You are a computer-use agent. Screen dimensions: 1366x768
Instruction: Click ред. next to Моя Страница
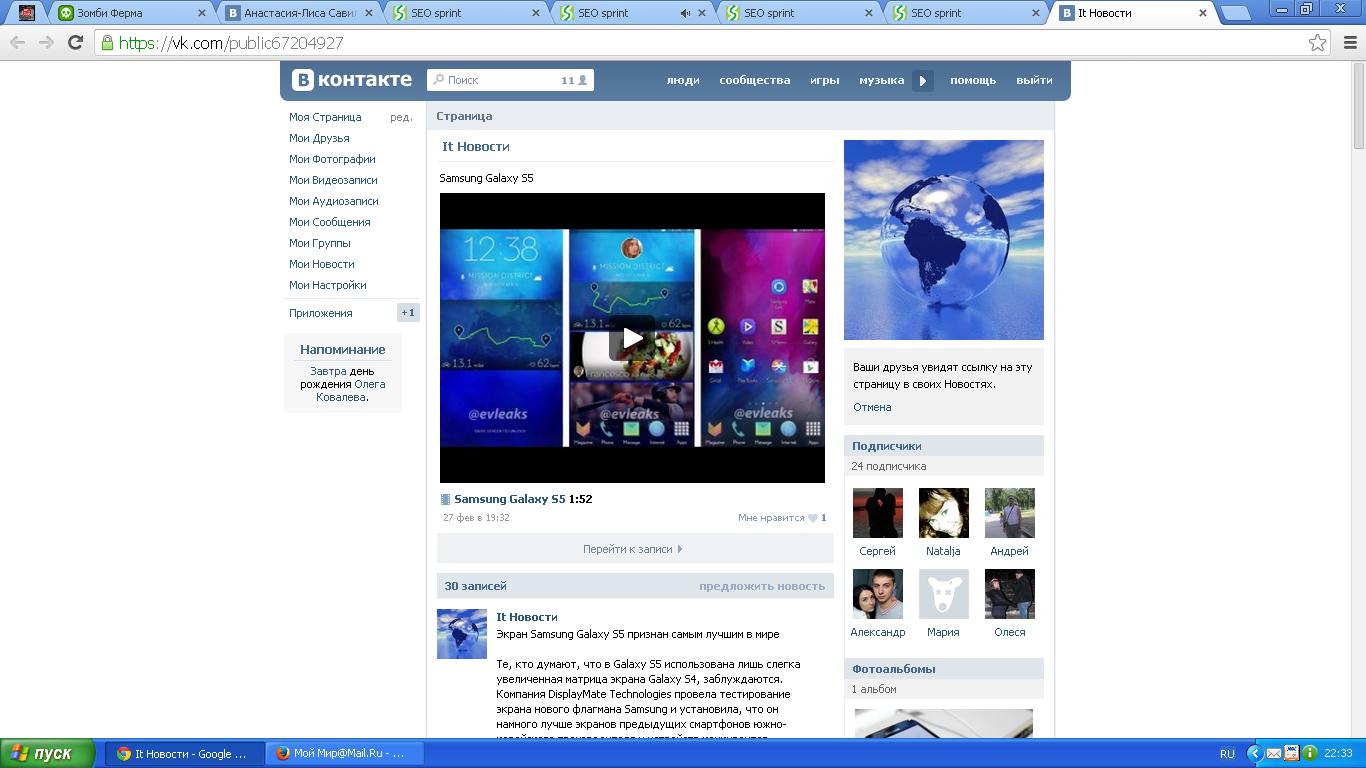point(401,117)
